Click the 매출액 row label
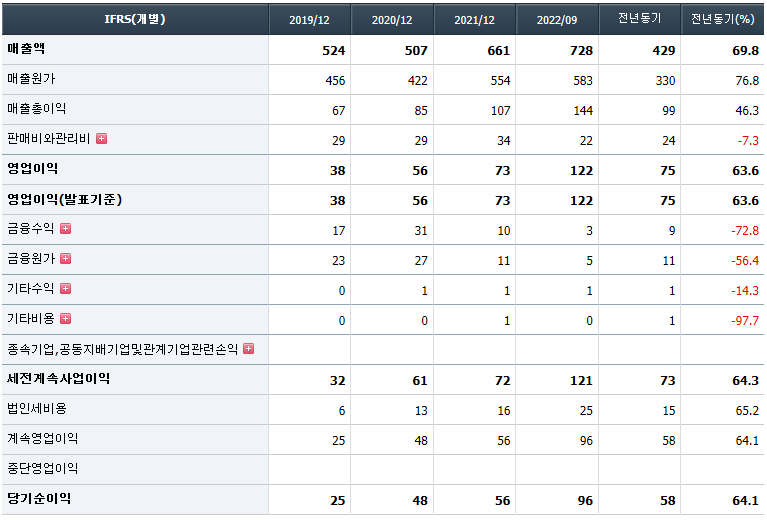This screenshot has height=520, width=767. [26, 48]
